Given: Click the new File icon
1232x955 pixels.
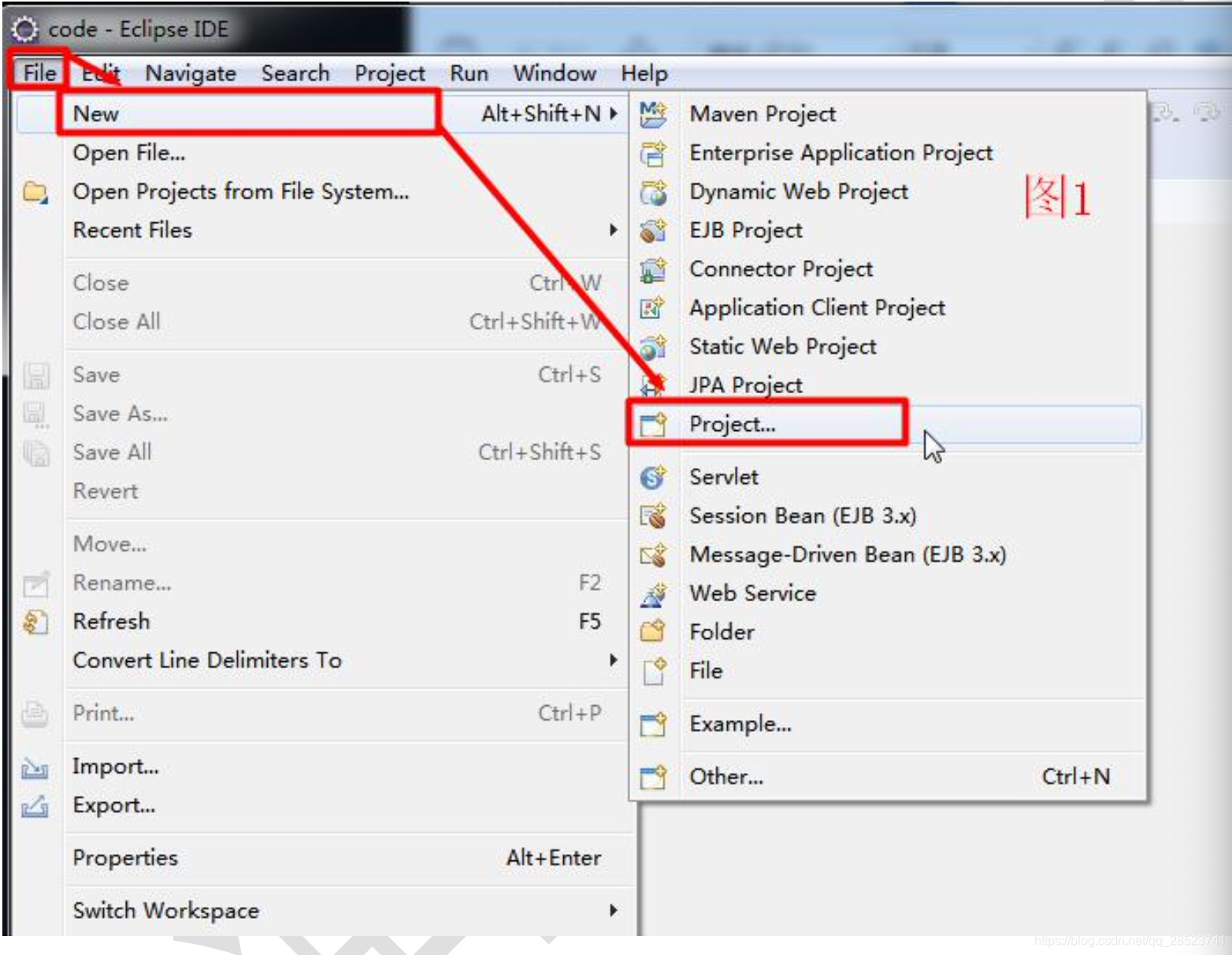Looking at the screenshot, I should coord(653,671).
